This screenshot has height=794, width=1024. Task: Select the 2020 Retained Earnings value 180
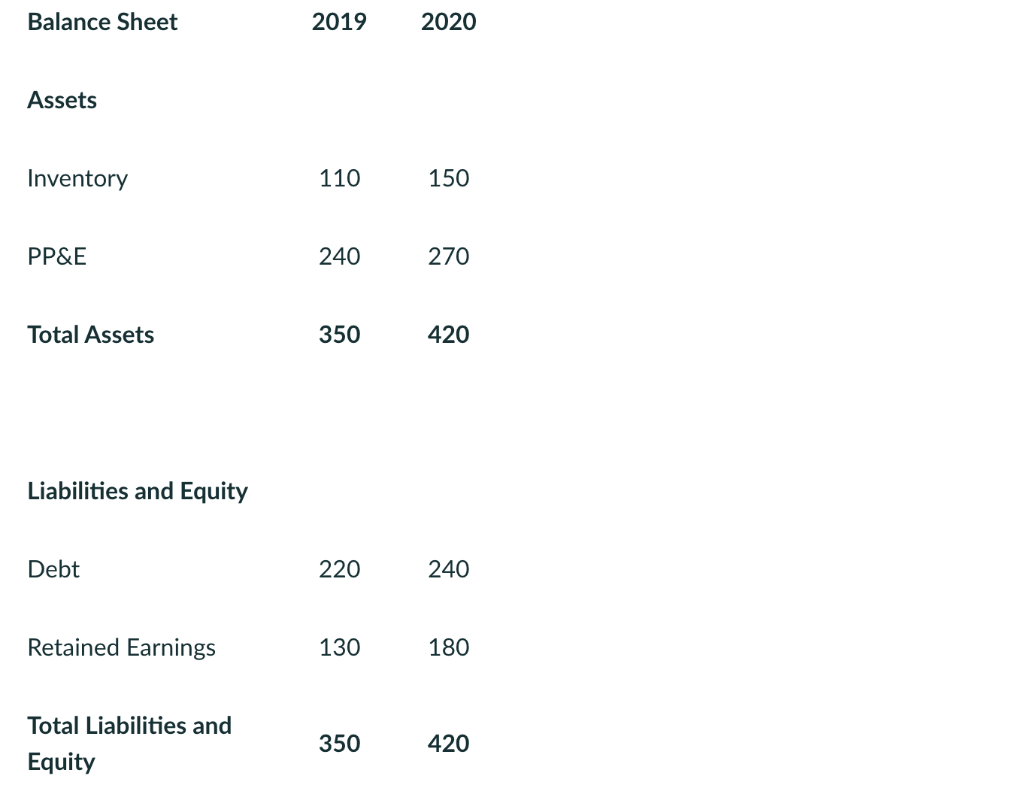(448, 648)
